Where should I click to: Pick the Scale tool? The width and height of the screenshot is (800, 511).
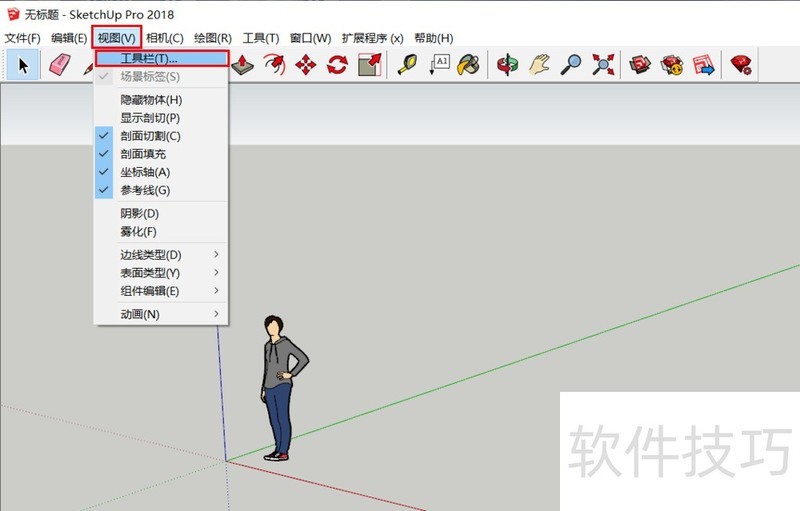[x=369, y=65]
